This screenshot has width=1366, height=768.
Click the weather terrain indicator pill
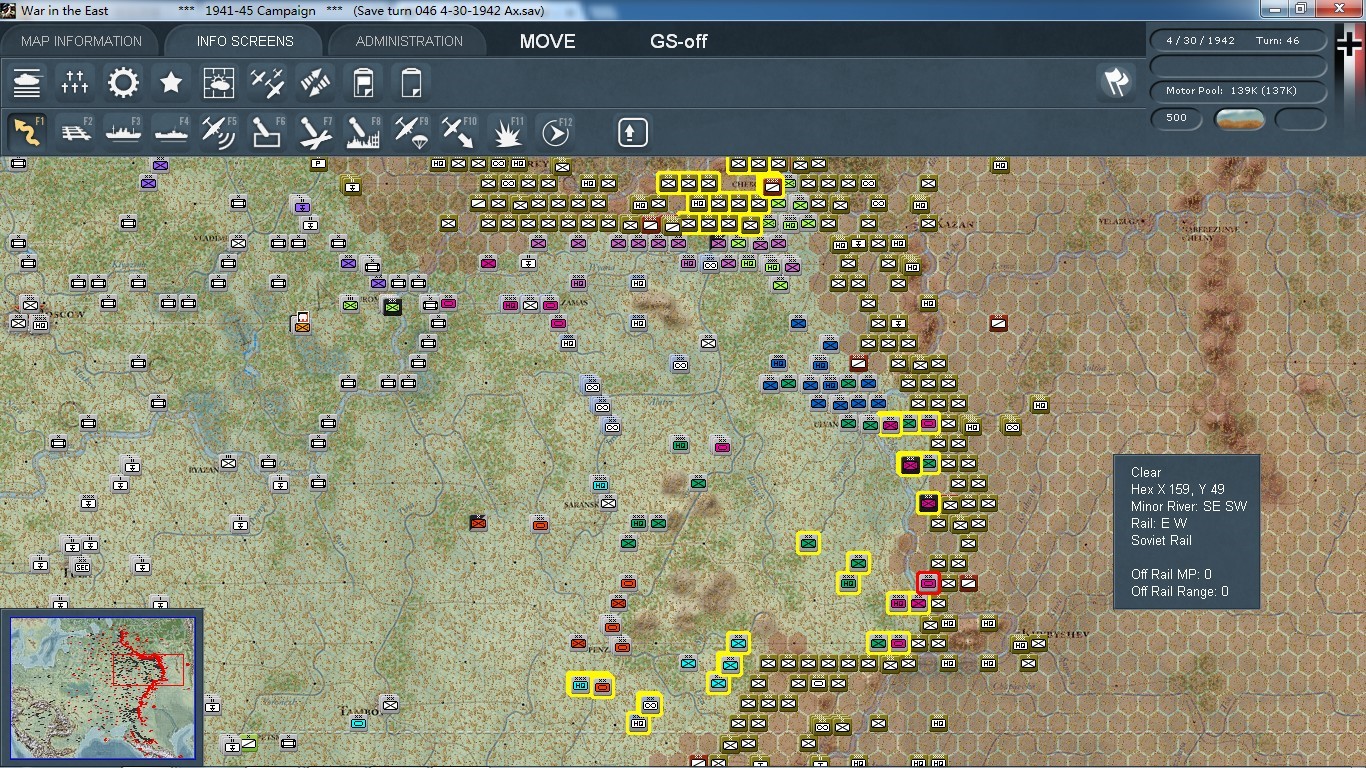click(1240, 119)
